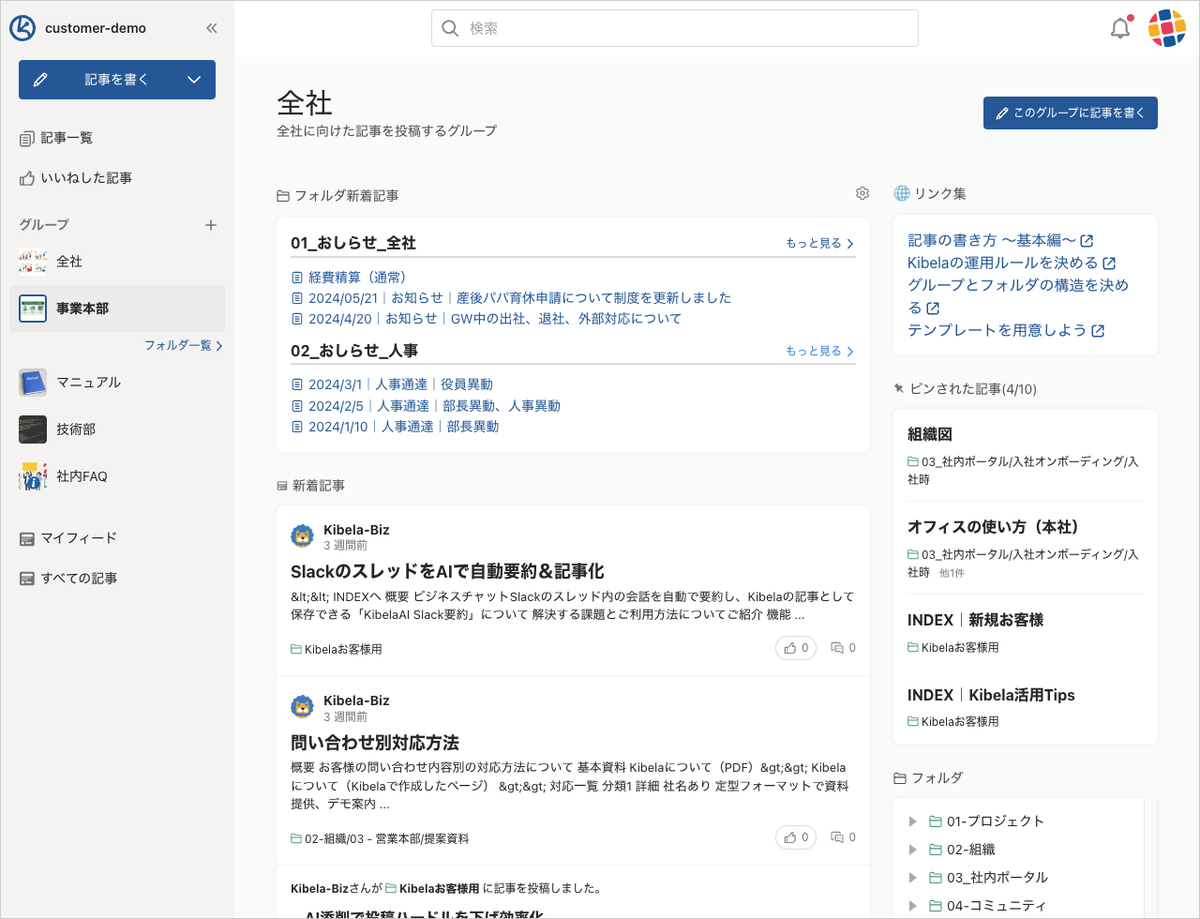Open pinned article 組織図
The image size is (1200, 919).
tap(930, 435)
